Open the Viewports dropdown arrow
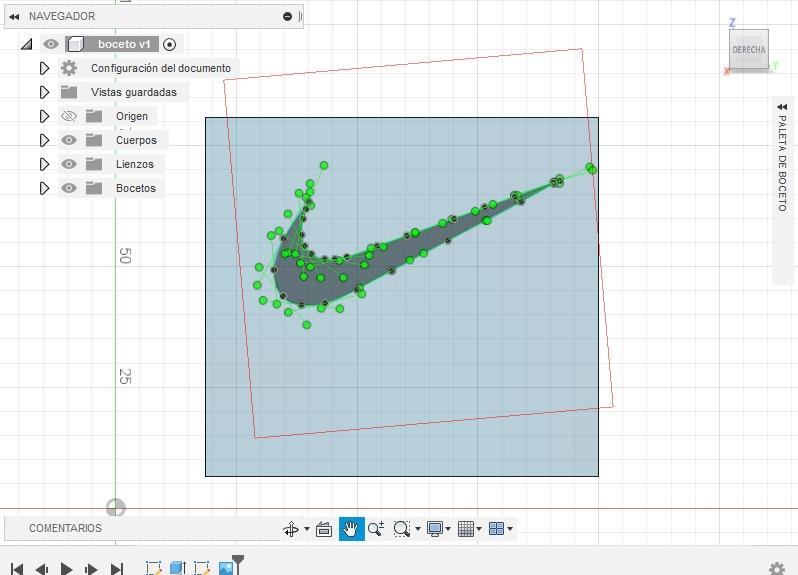The width and height of the screenshot is (798, 575). (510, 529)
